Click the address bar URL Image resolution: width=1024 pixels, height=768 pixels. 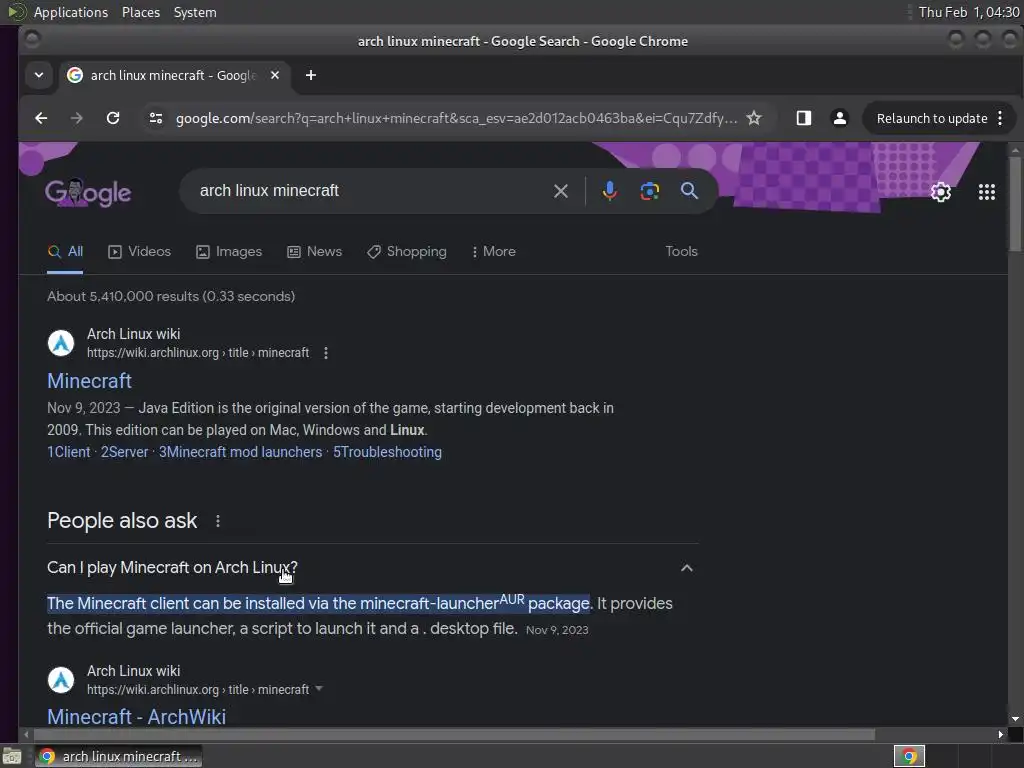tap(456, 118)
